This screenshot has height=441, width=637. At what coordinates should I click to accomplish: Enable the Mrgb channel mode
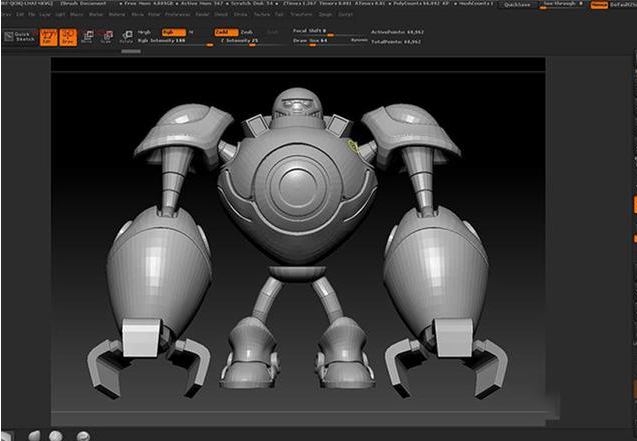coord(144,32)
